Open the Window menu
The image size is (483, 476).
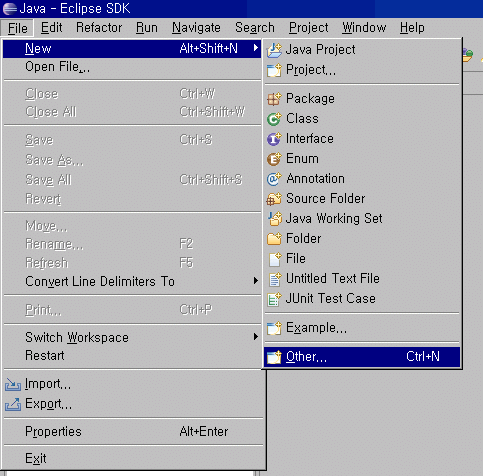(x=364, y=28)
